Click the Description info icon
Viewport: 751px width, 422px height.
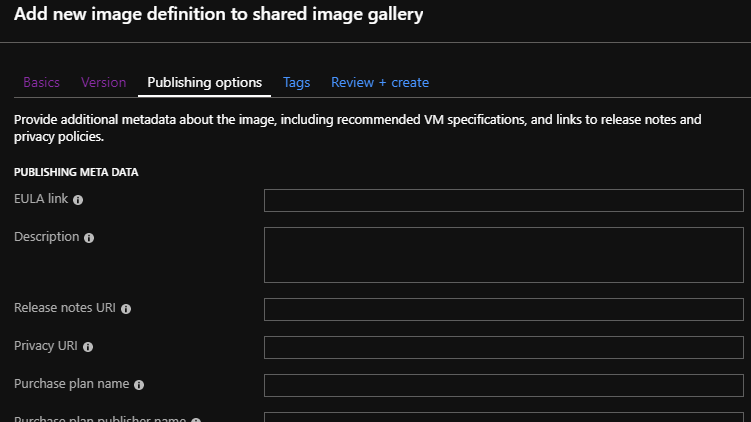click(89, 238)
